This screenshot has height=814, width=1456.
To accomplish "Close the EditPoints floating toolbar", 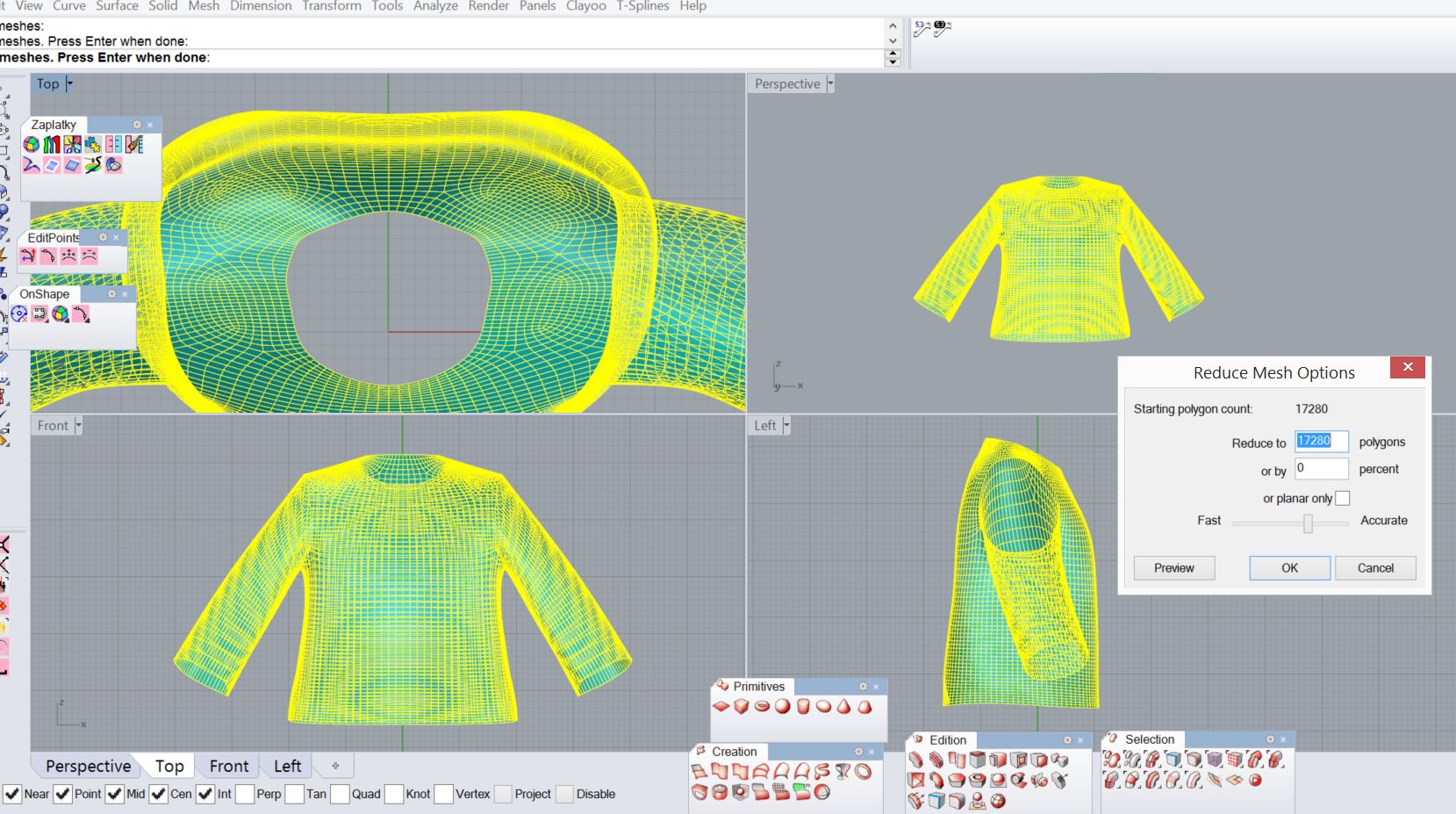I will click(x=116, y=237).
